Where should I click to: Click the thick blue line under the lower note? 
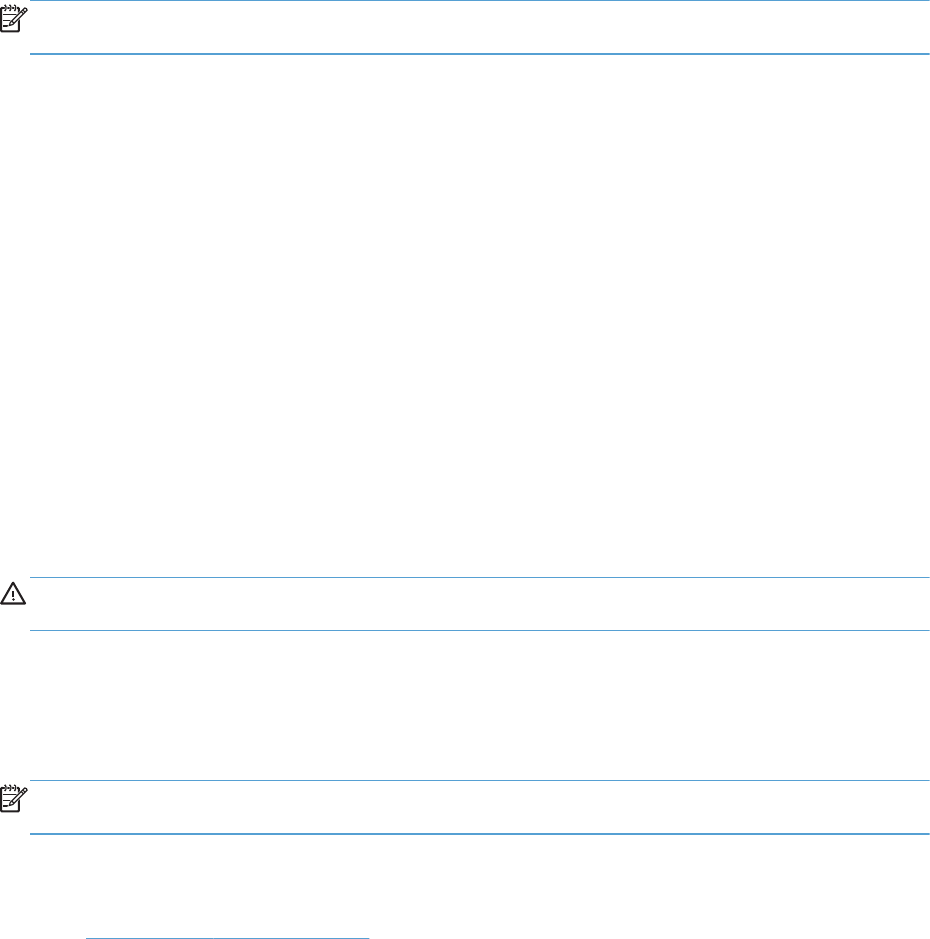click(x=479, y=834)
